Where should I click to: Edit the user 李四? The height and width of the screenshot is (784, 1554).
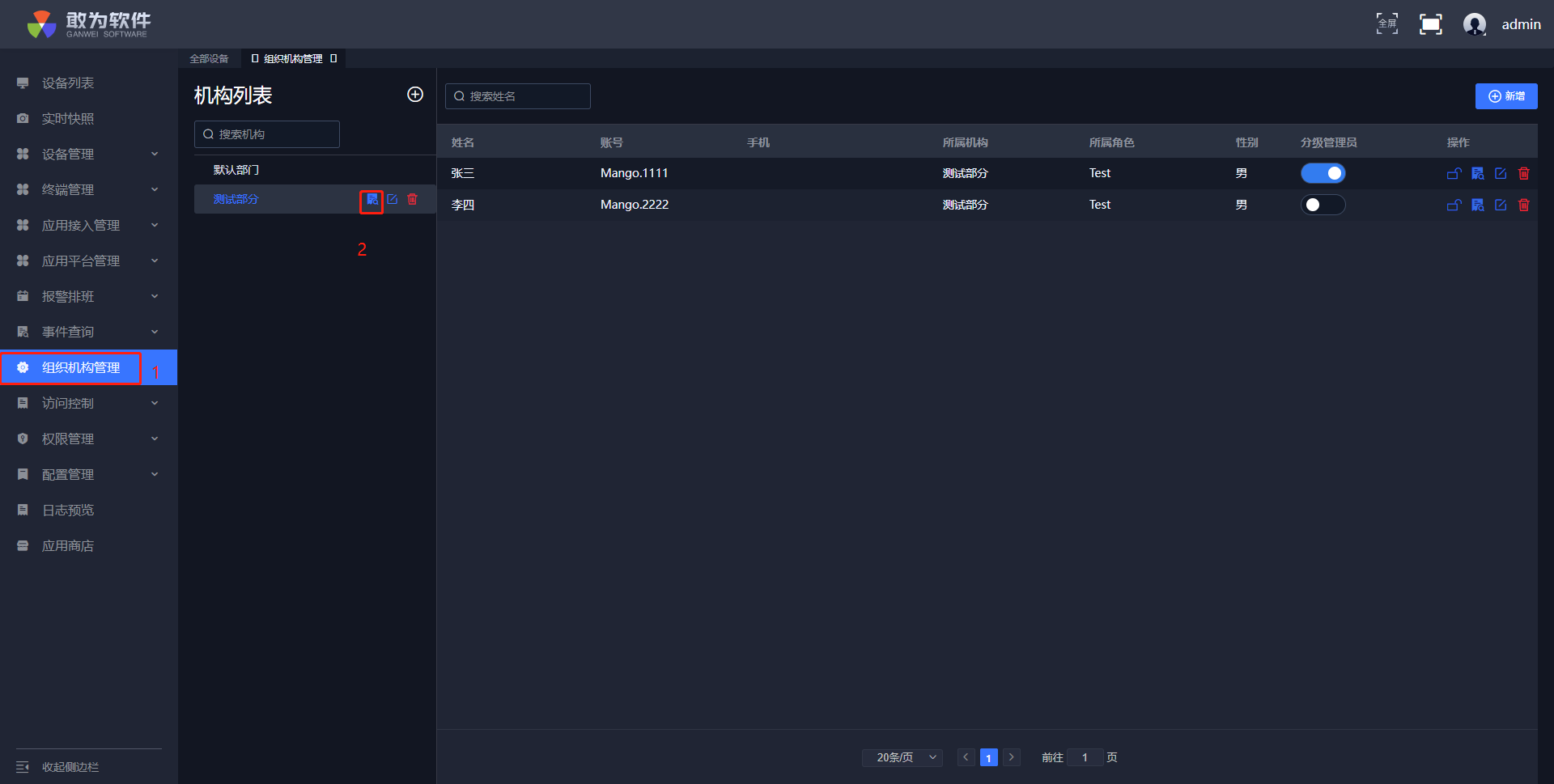[x=1501, y=205]
